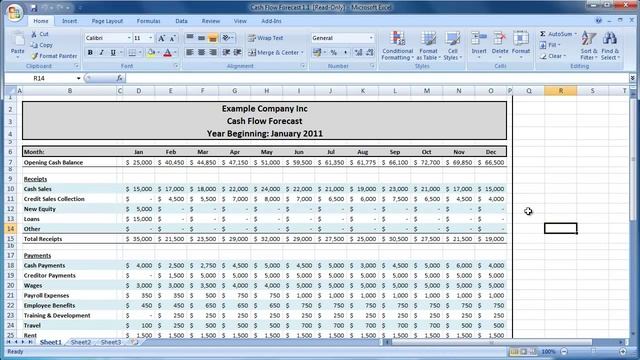Select all cells corner button
The height and width of the screenshot is (360, 640).
tap(10, 91)
